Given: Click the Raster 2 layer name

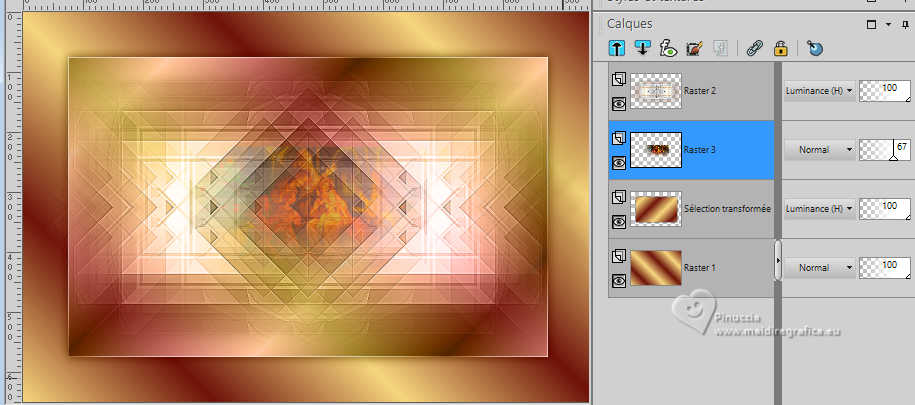Looking at the screenshot, I should pos(700,91).
